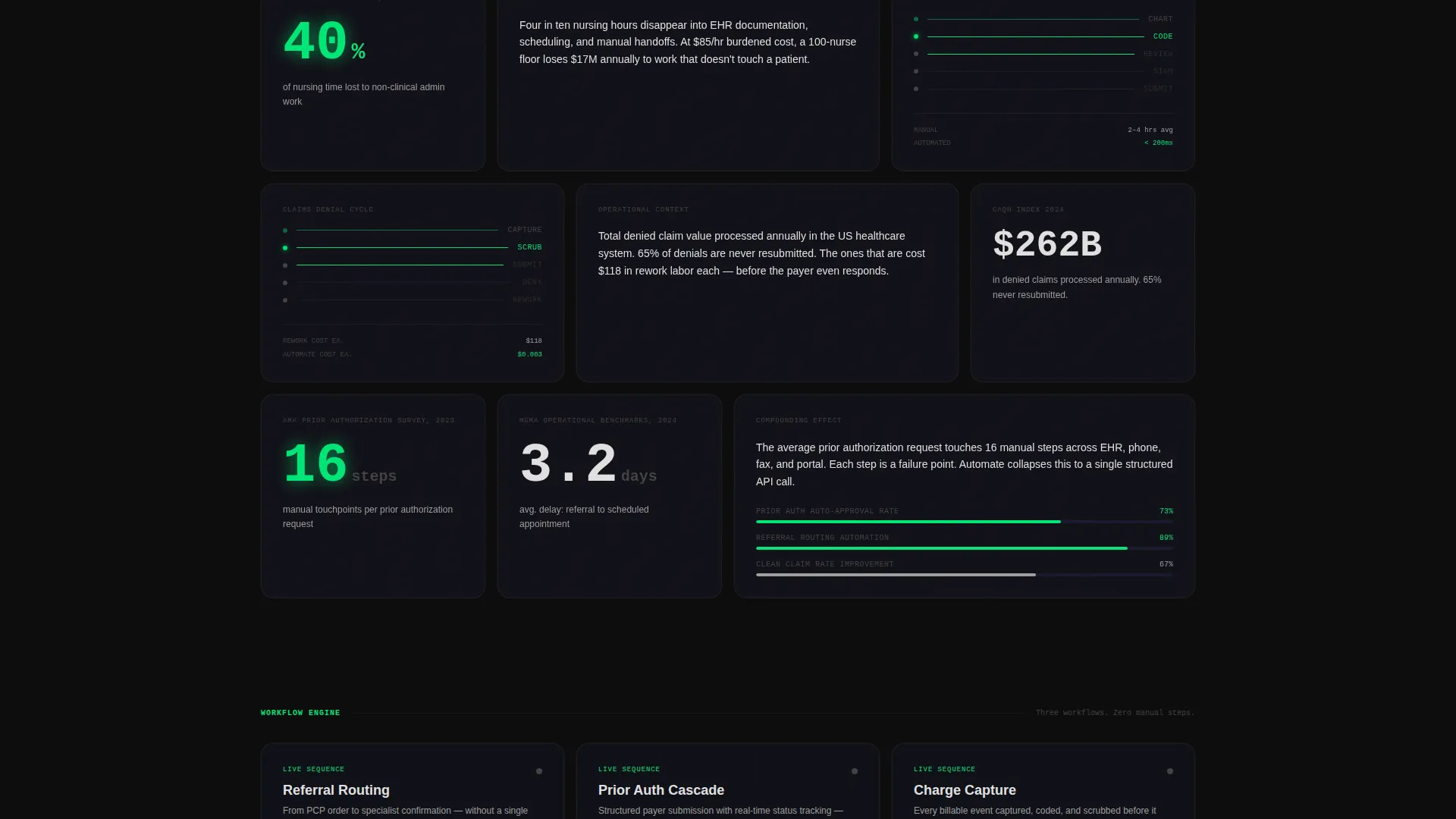Open the Prior Auth Cascade card title

[x=661, y=790]
